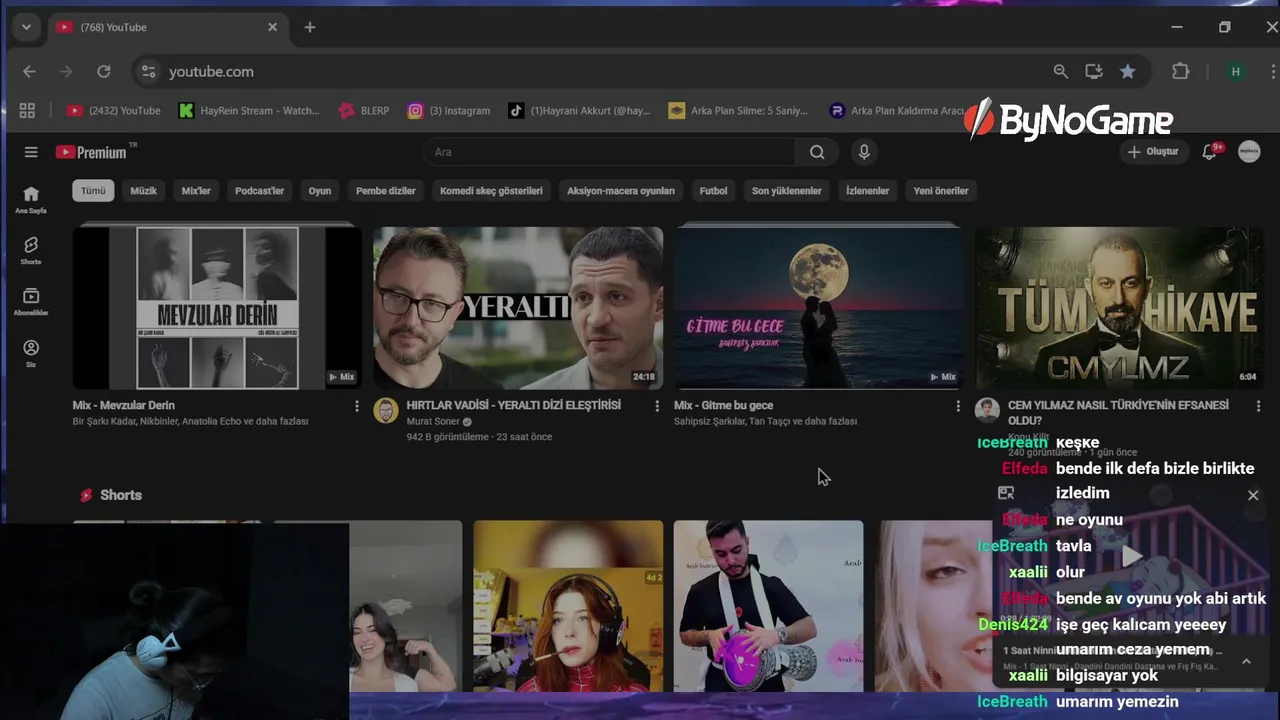1280x720 pixels.
Task: Open the red-haired Spider-Man streamer Short
Action: click(568, 606)
